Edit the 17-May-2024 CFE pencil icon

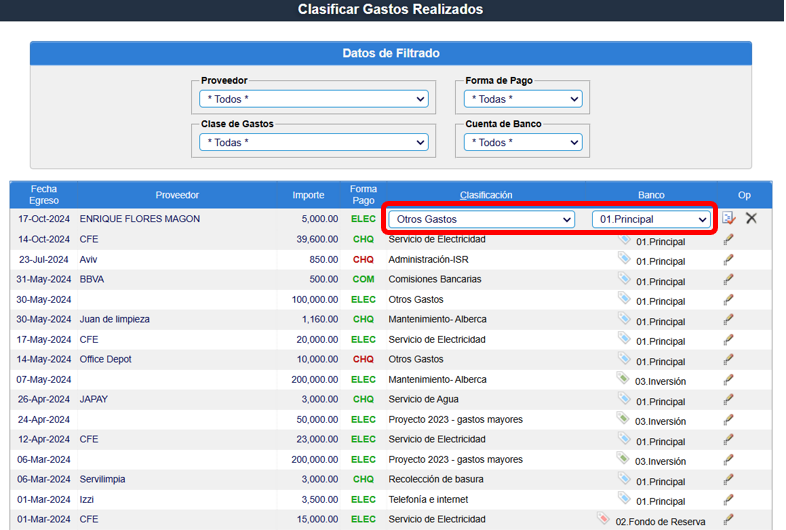tap(728, 340)
